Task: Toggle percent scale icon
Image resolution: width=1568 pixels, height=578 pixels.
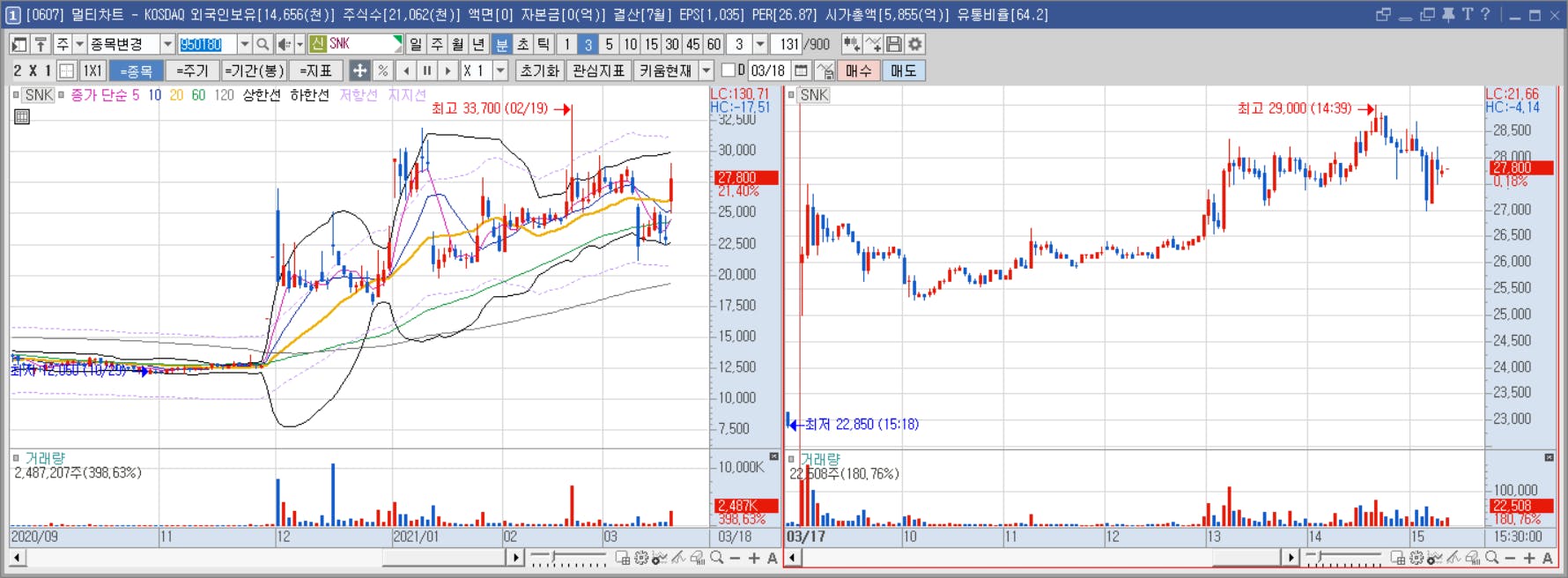Action: click(x=382, y=70)
